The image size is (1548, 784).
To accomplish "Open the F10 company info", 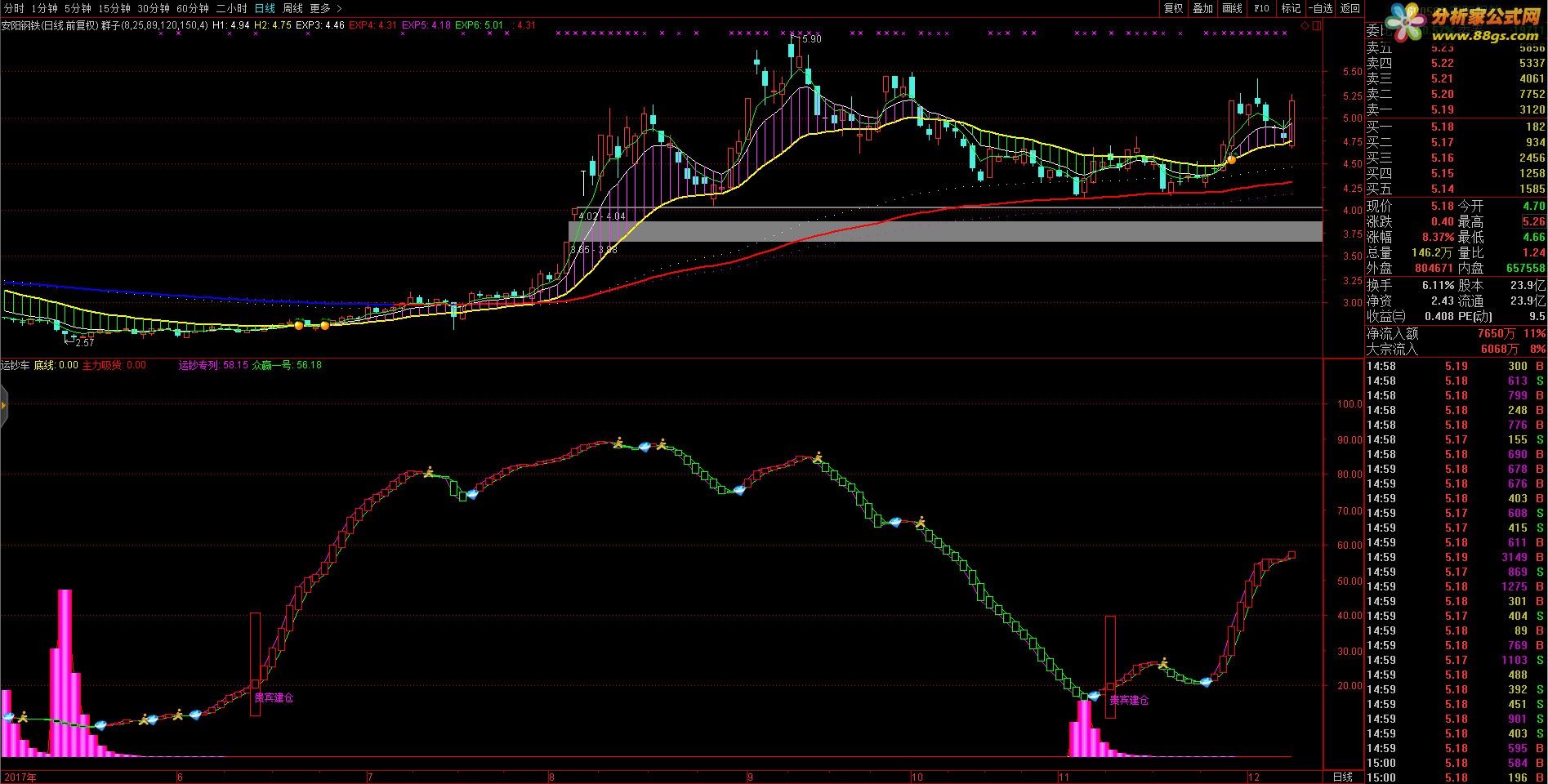I will tap(1261, 8).
